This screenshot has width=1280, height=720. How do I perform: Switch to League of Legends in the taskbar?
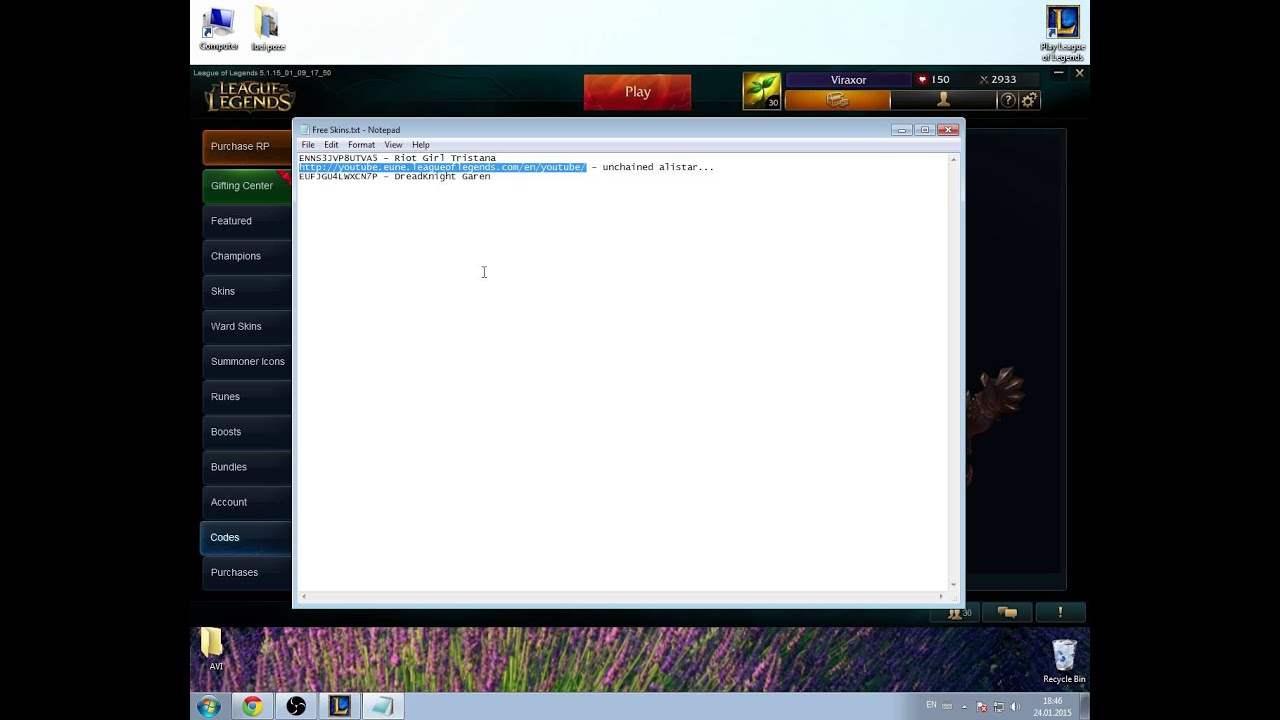pos(339,707)
